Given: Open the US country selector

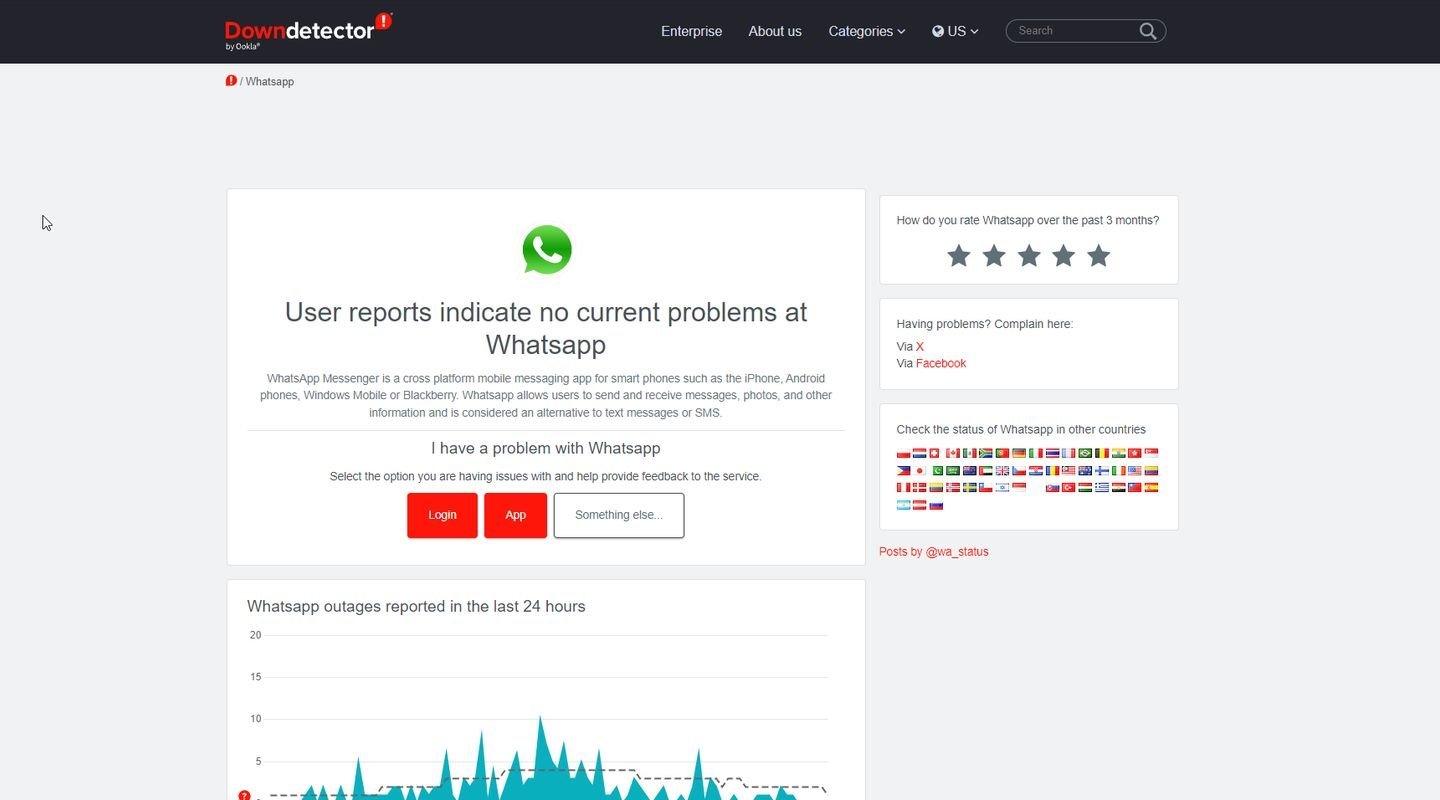Looking at the screenshot, I should [x=955, y=31].
